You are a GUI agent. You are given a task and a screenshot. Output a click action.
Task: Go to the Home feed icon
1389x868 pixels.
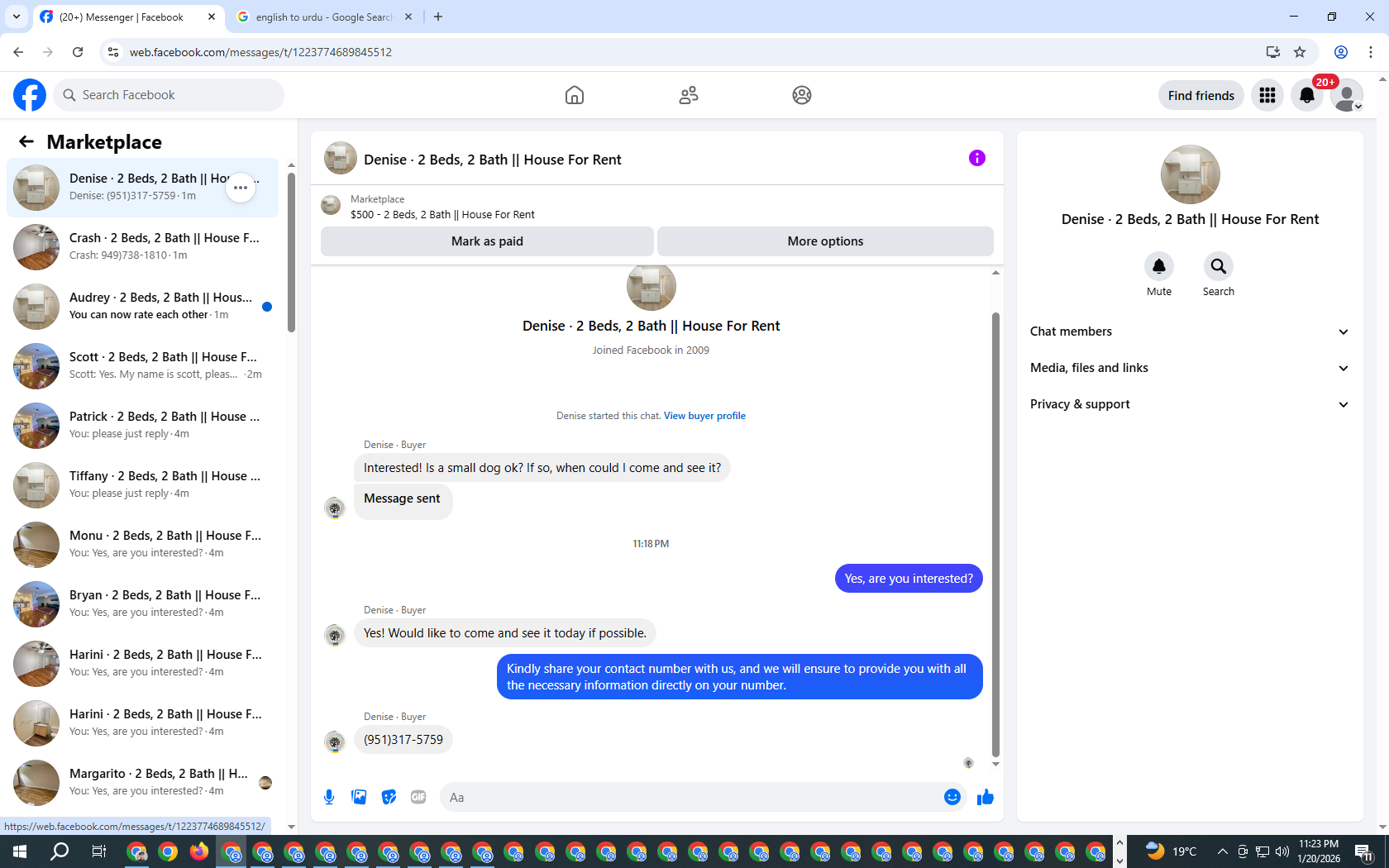575,95
